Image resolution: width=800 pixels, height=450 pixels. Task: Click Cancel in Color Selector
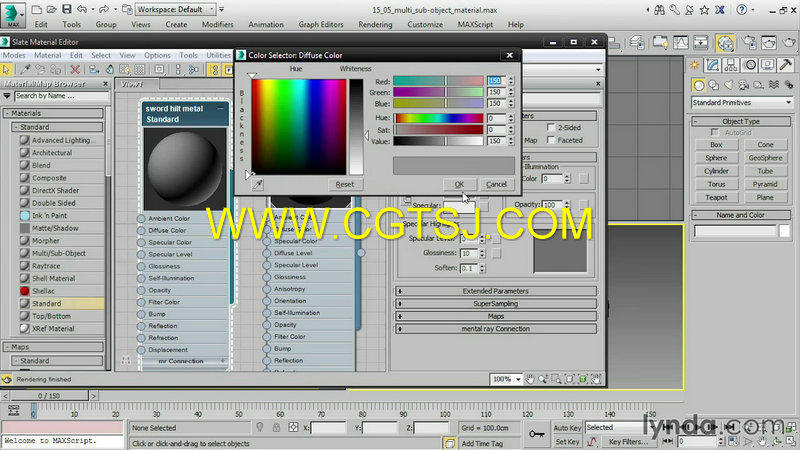click(x=496, y=185)
